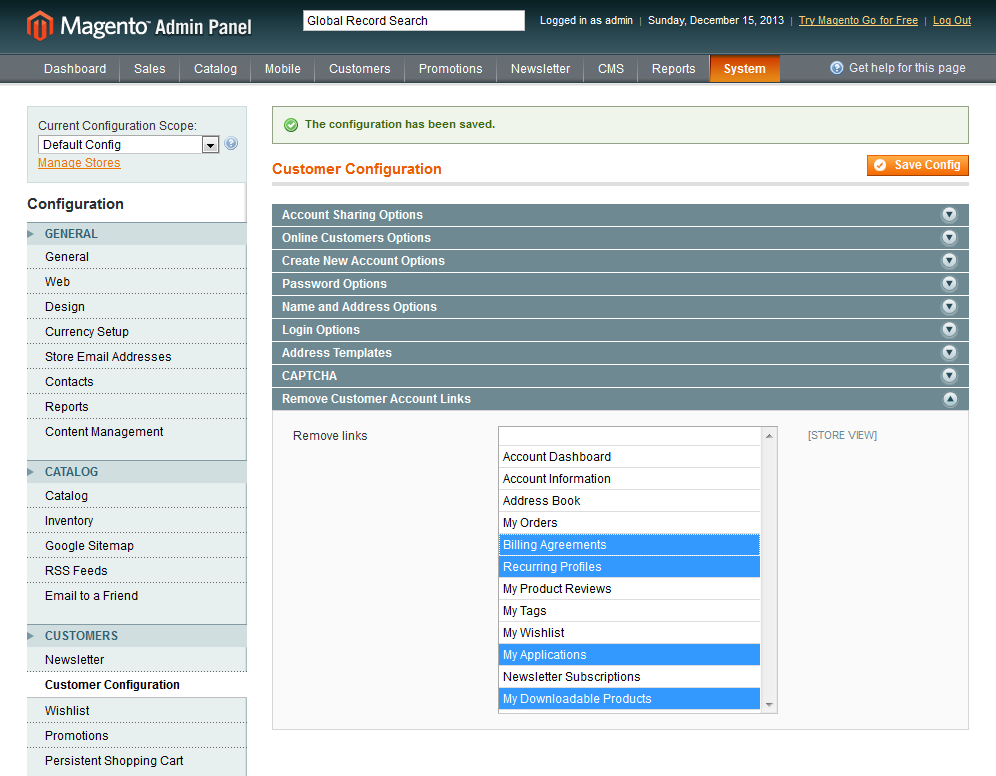Select My Product Reviews in the Remove links list
The image size is (996, 776).
click(x=629, y=589)
